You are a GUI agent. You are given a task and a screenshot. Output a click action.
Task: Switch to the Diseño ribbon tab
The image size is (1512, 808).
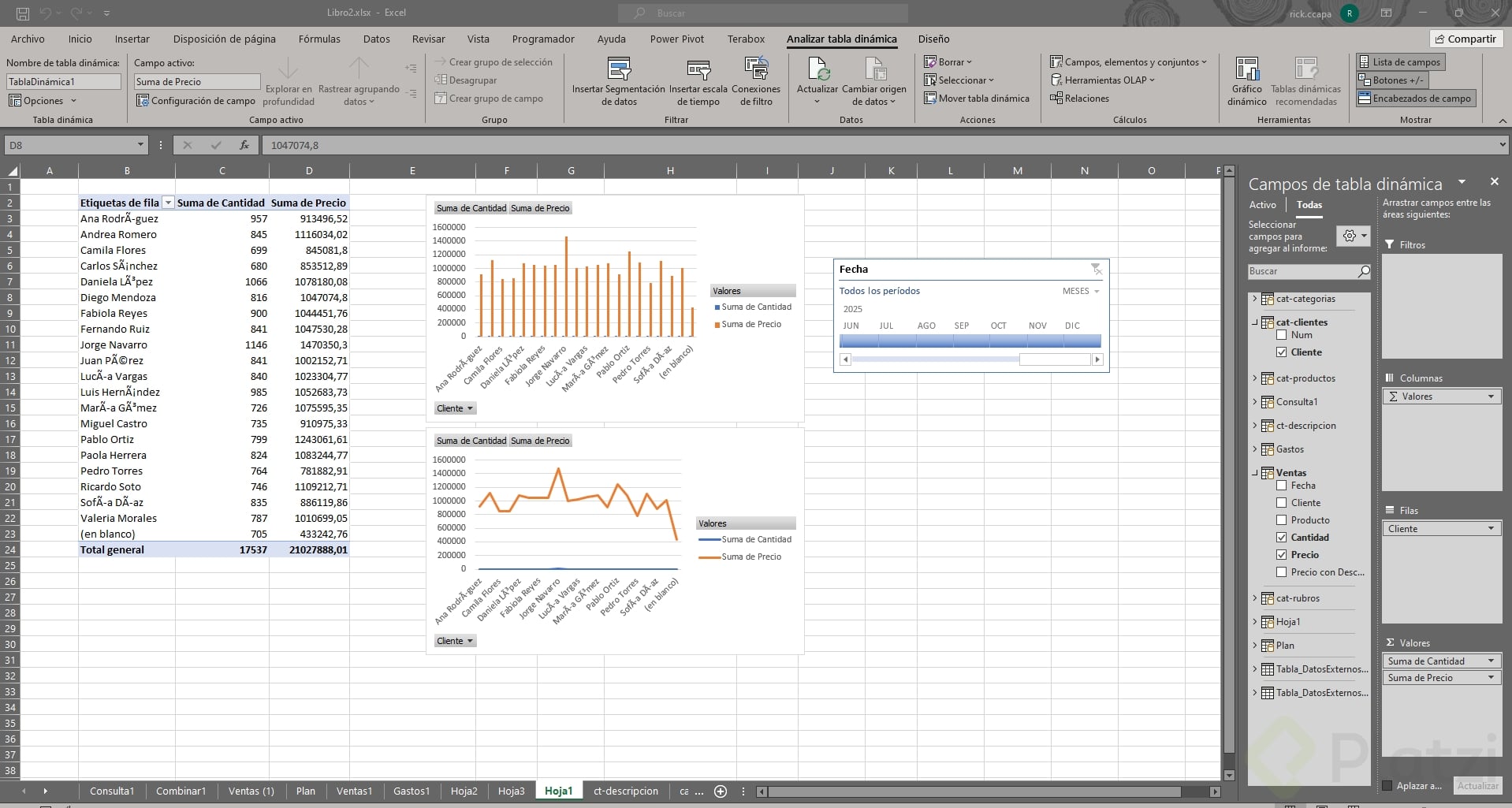(x=933, y=39)
